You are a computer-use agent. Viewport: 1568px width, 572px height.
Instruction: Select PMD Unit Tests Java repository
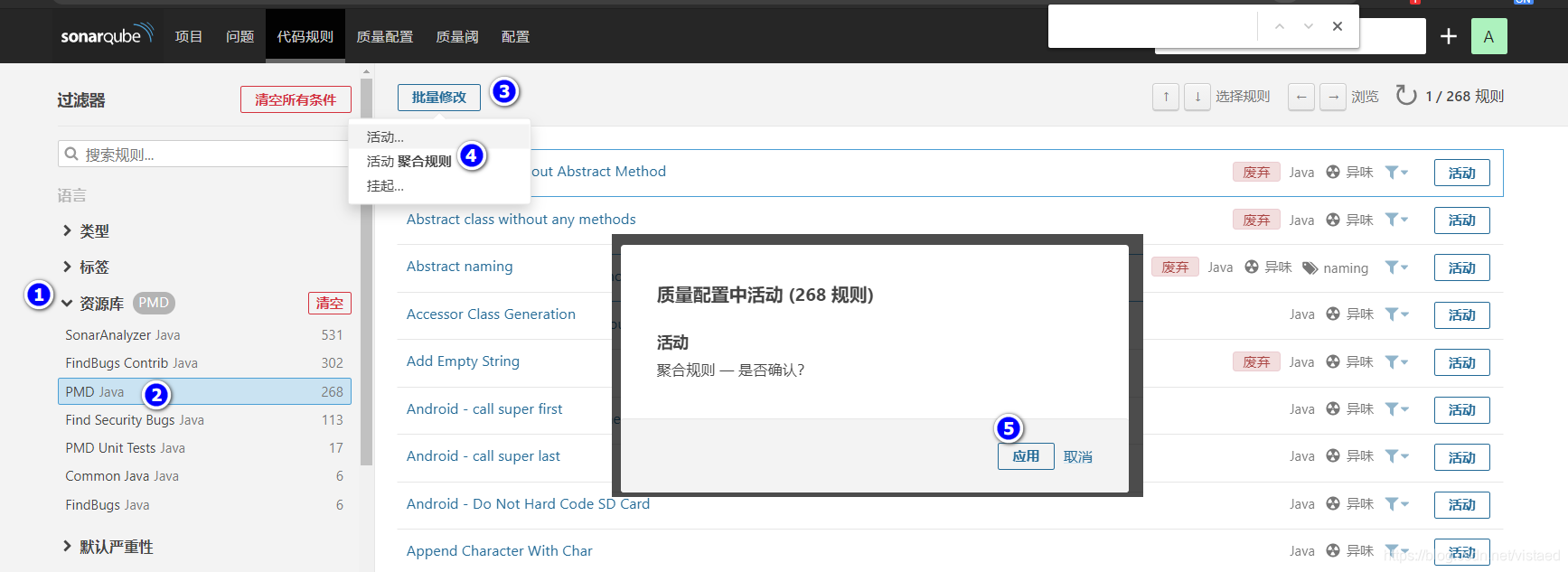pos(204,448)
